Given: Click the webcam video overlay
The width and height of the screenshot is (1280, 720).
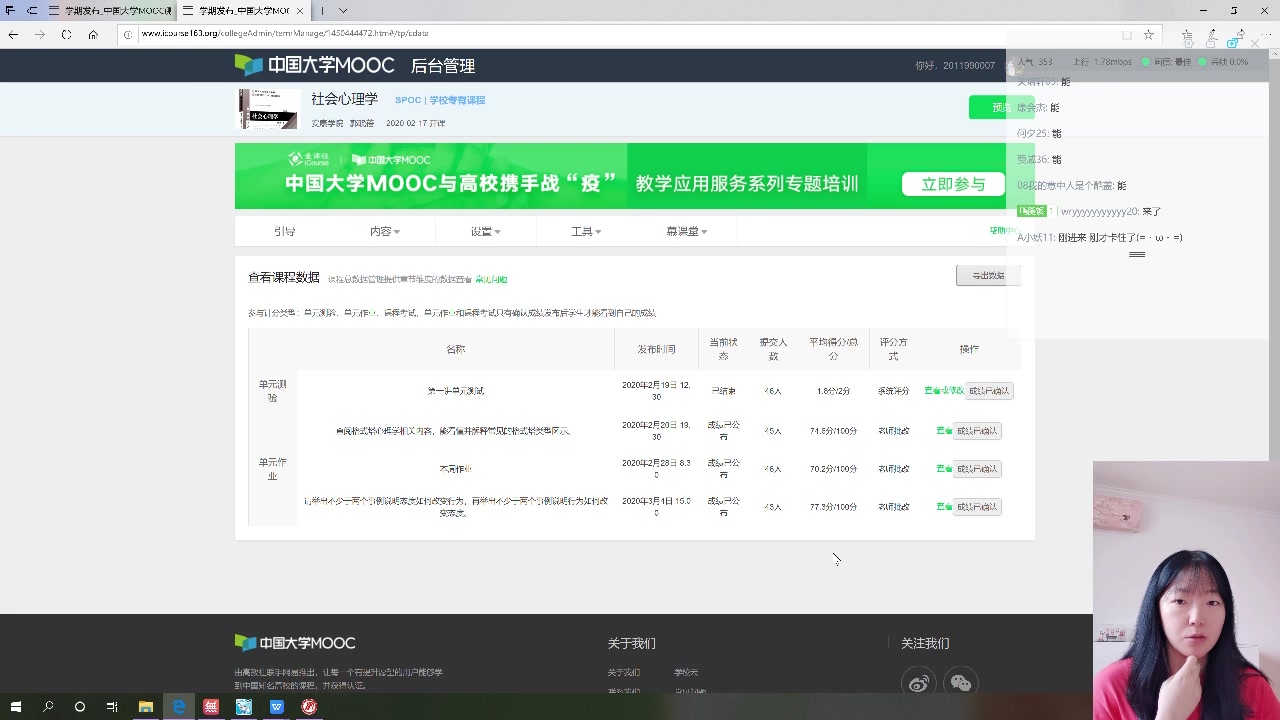Looking at the screenshot, I should point(1186,590).
